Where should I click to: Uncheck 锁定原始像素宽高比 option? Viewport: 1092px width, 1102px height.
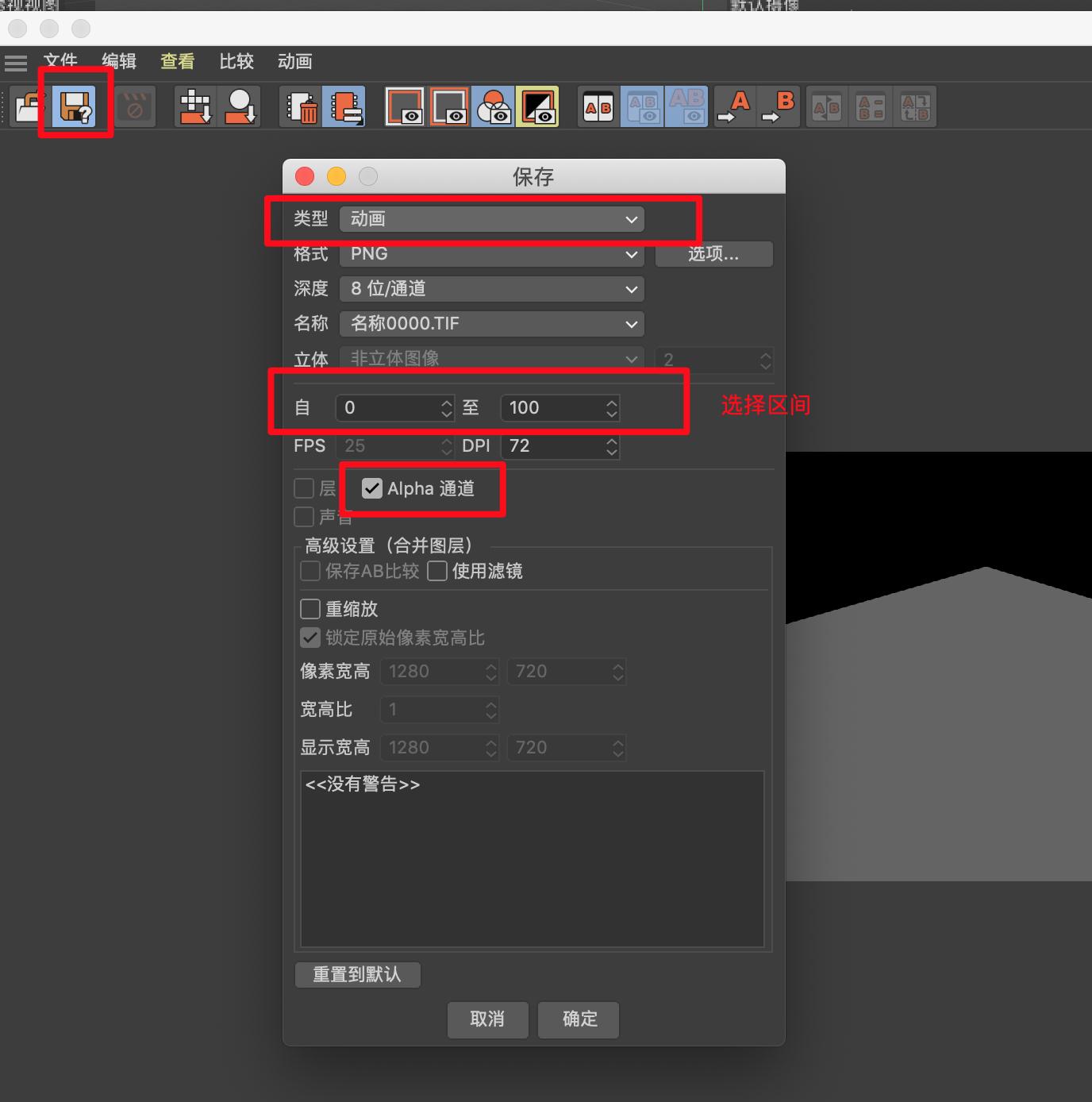(310, 638)
